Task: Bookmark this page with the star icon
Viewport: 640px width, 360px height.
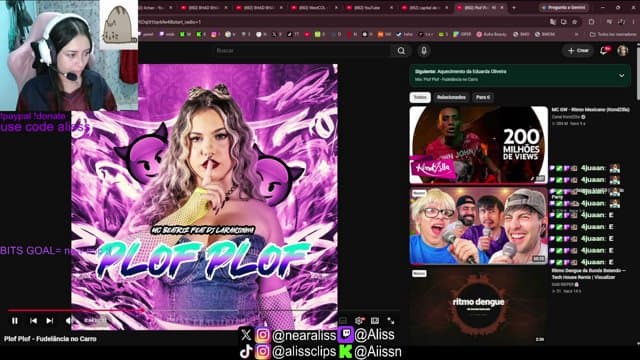Action: click(574, 22)
